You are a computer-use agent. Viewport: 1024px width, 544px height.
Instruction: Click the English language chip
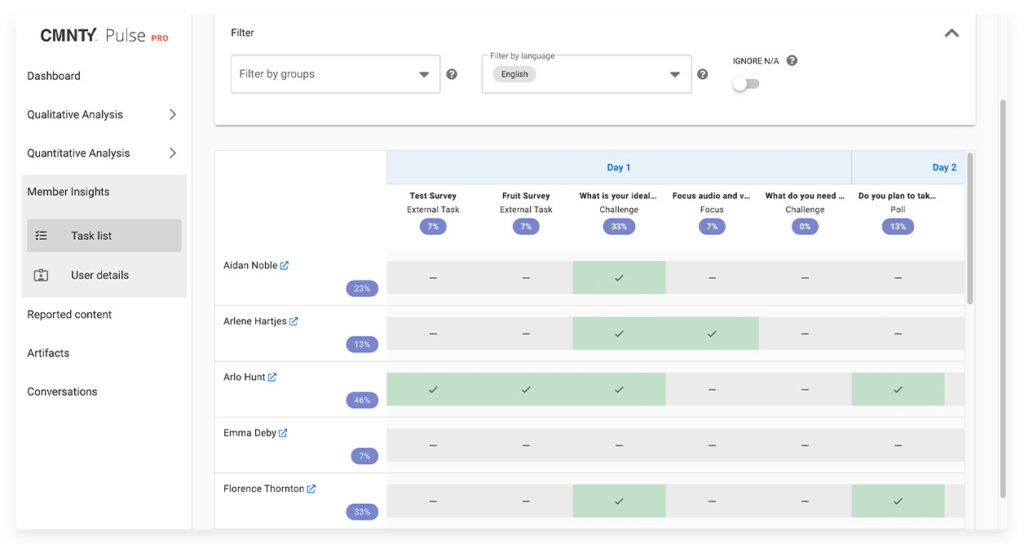[515, 74]
